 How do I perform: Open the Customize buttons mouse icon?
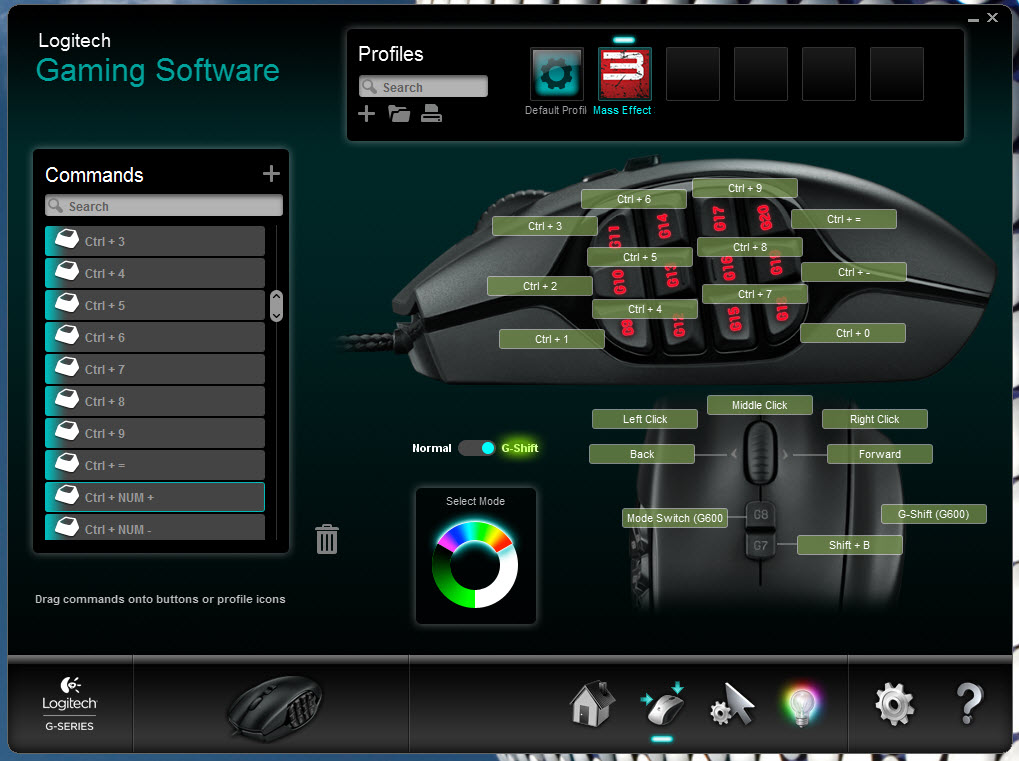663,704
